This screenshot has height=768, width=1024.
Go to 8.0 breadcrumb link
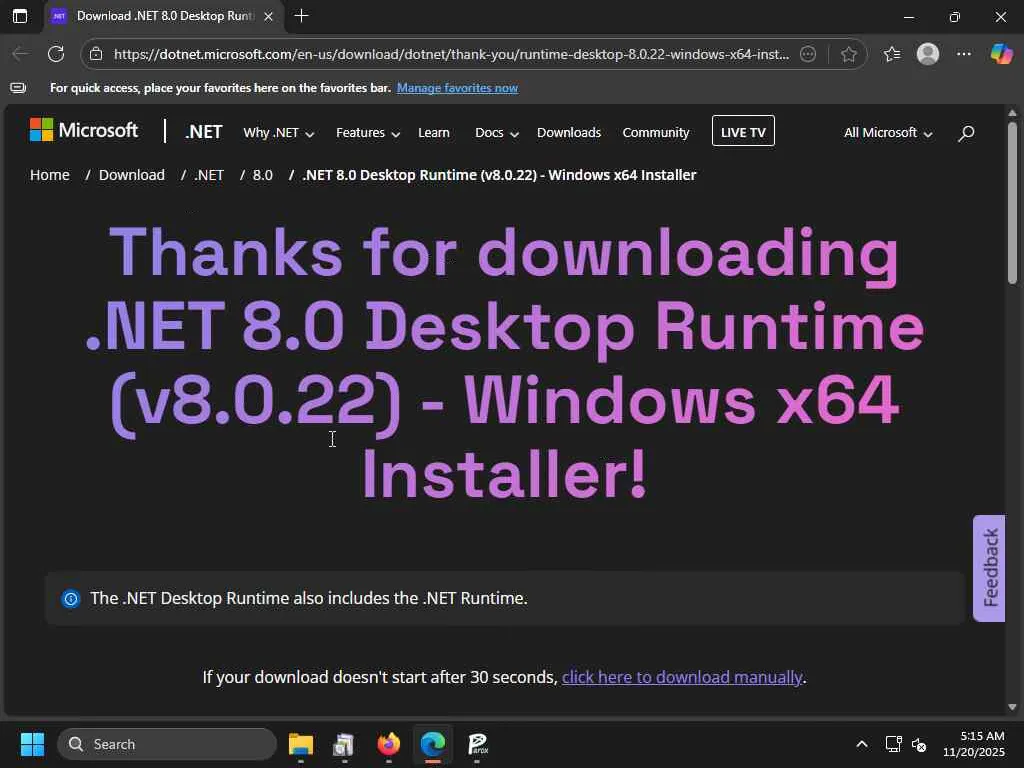click(x=263, y=175)
